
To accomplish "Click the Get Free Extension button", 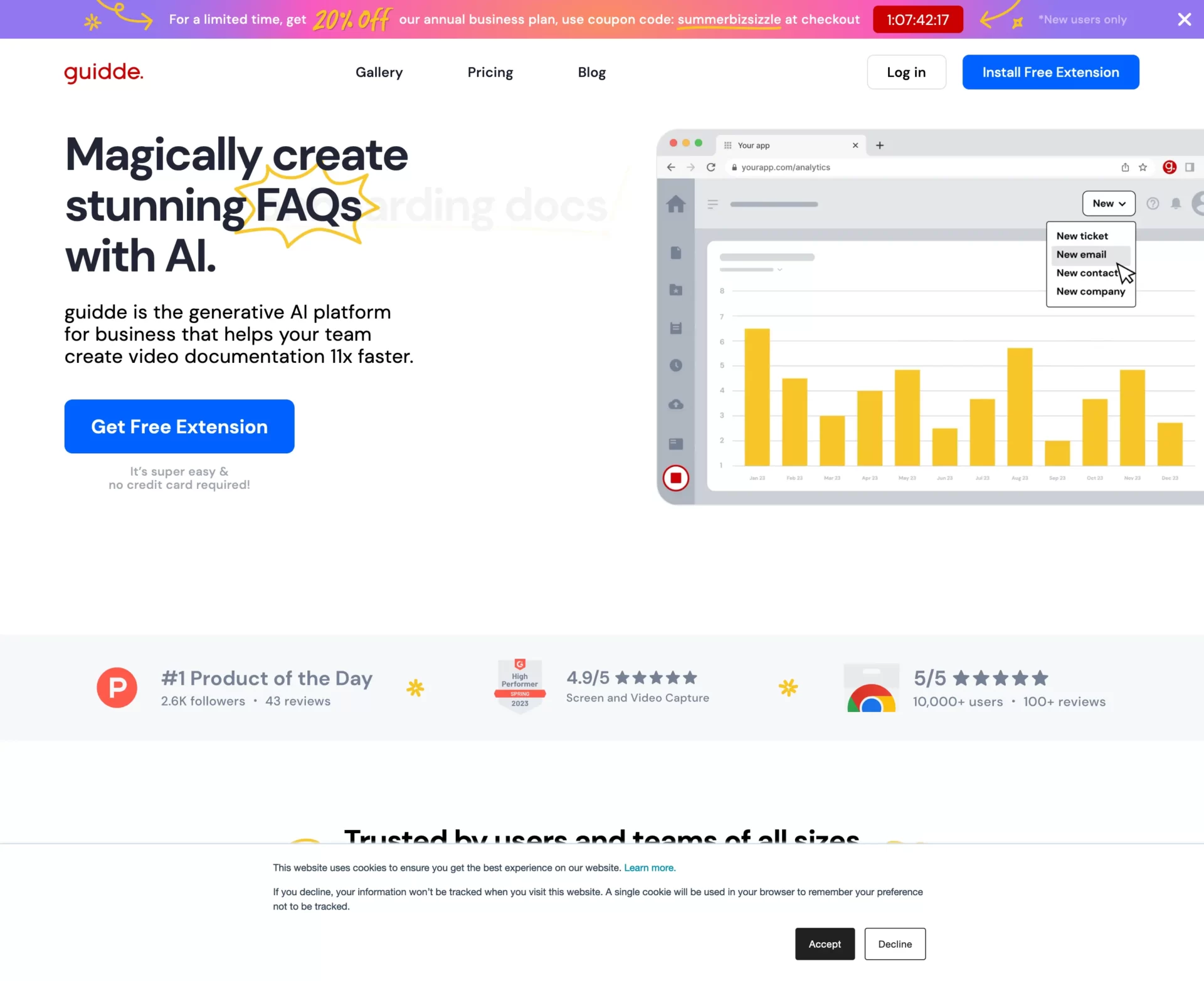I will tap(179, 426).
